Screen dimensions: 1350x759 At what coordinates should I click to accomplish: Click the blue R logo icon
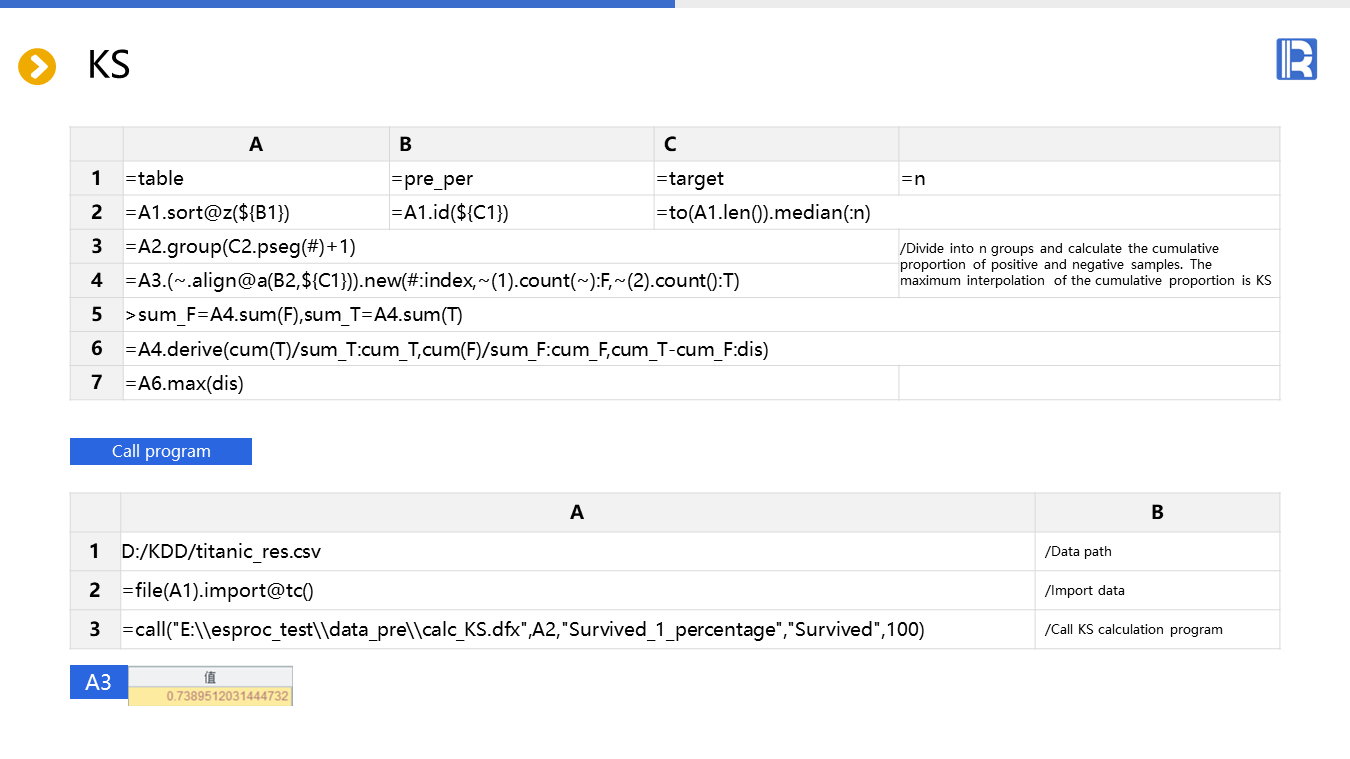click(1296, 60)
